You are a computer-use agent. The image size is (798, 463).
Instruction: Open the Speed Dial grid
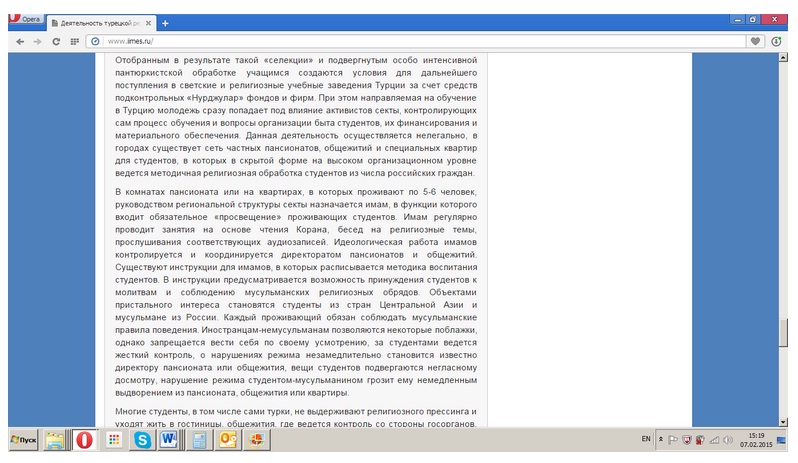pyautogui.click(x=74, y=42)
